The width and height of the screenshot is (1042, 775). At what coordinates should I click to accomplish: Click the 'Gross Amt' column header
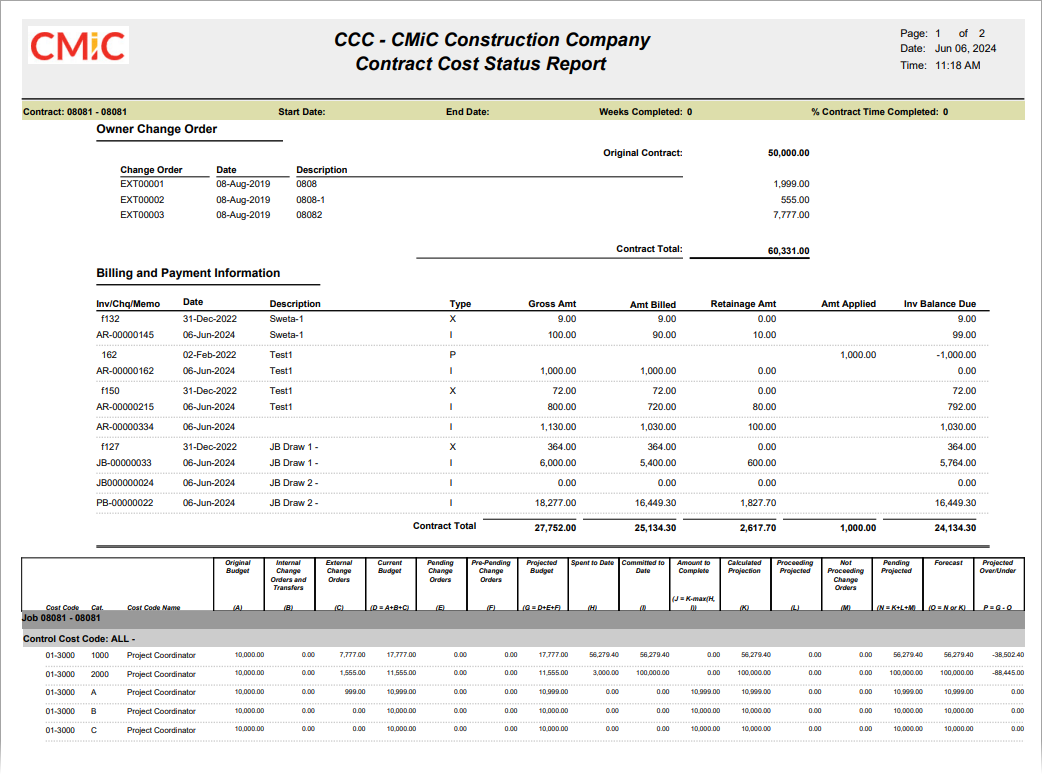[552, 304]
